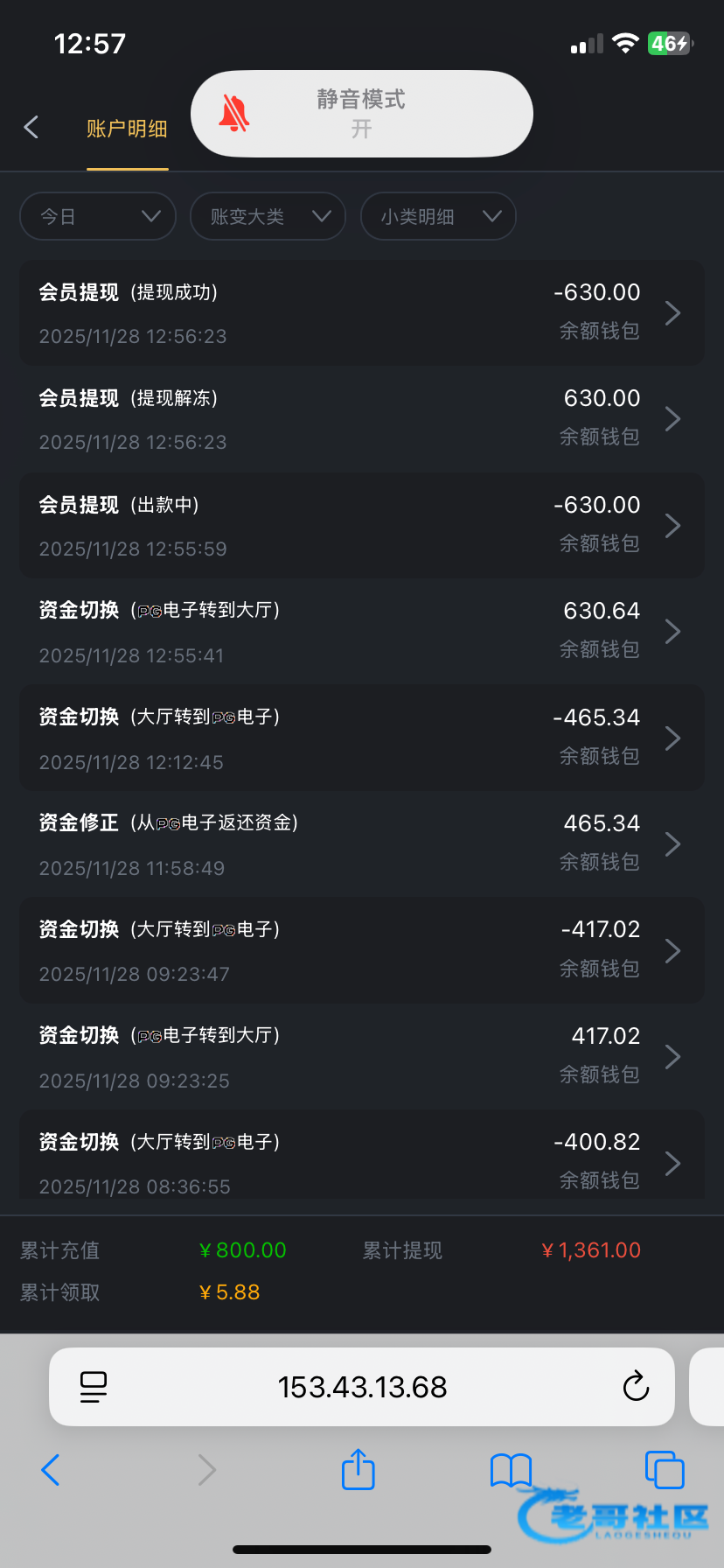Tap the 153.43.13.68 address field
Image resolution: width=724 pixels, height=1568 pixels.
pos(362,1386)
